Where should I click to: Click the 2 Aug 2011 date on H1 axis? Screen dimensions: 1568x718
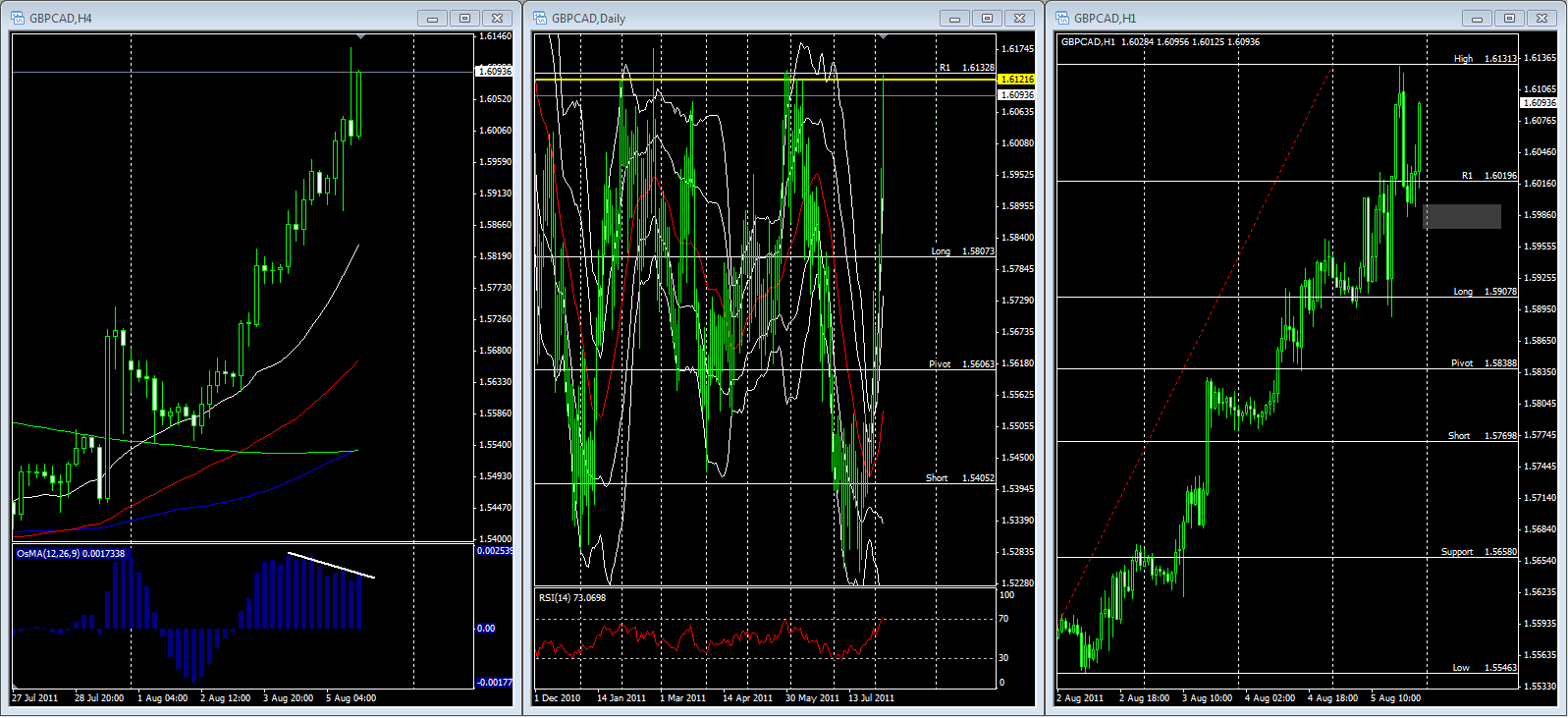(x=1080, y=698)
